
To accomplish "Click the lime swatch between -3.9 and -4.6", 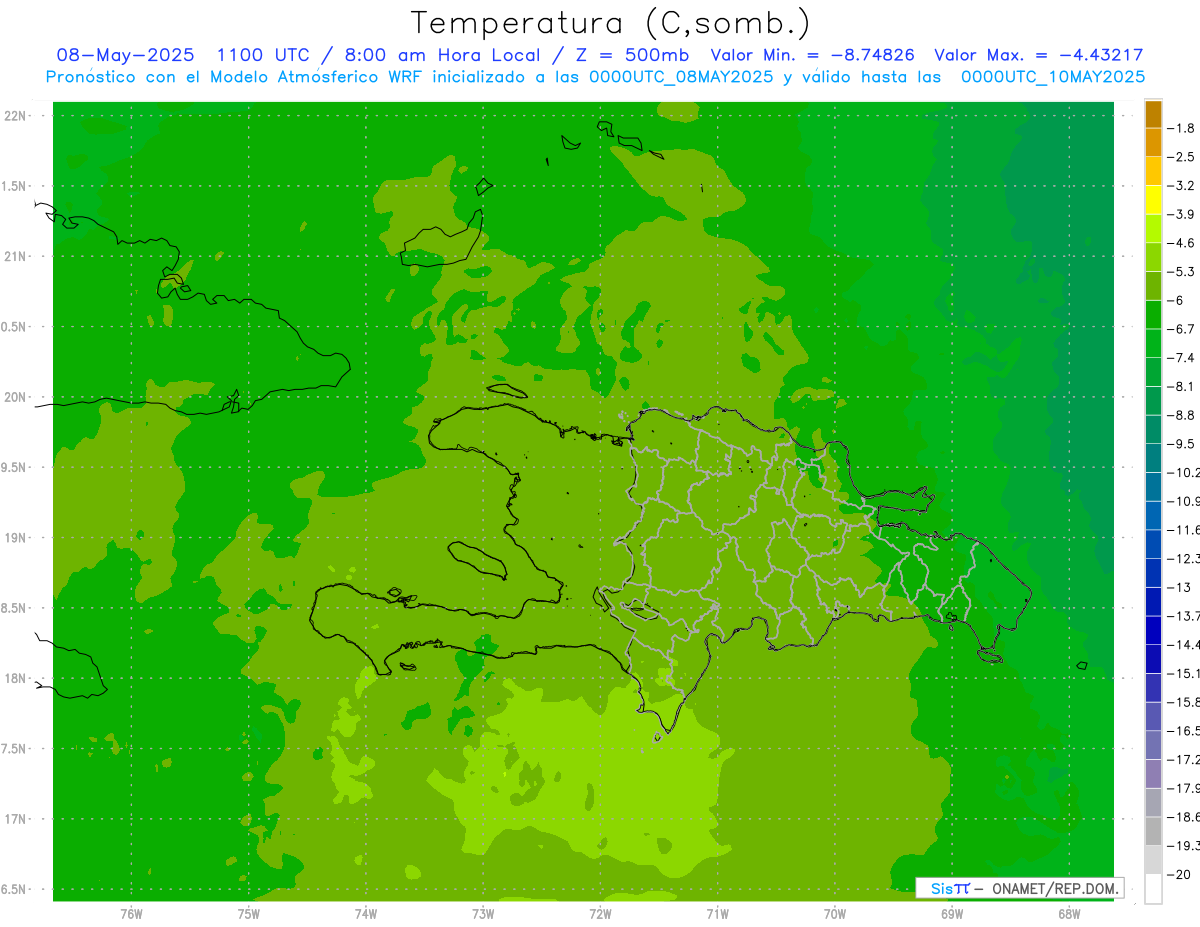I will (1153, 229).
